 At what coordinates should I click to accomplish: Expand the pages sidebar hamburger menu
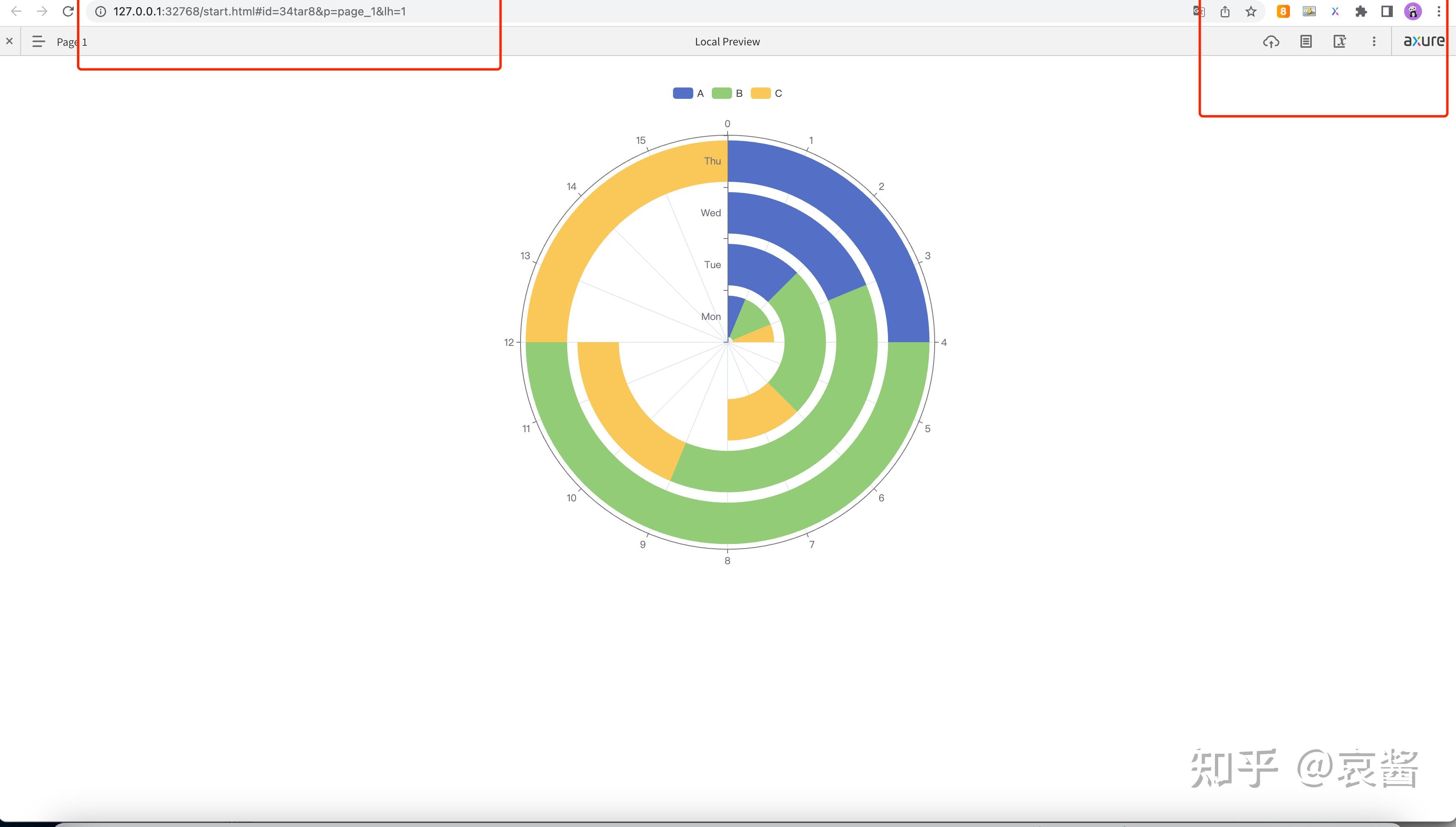pos(38,41)
